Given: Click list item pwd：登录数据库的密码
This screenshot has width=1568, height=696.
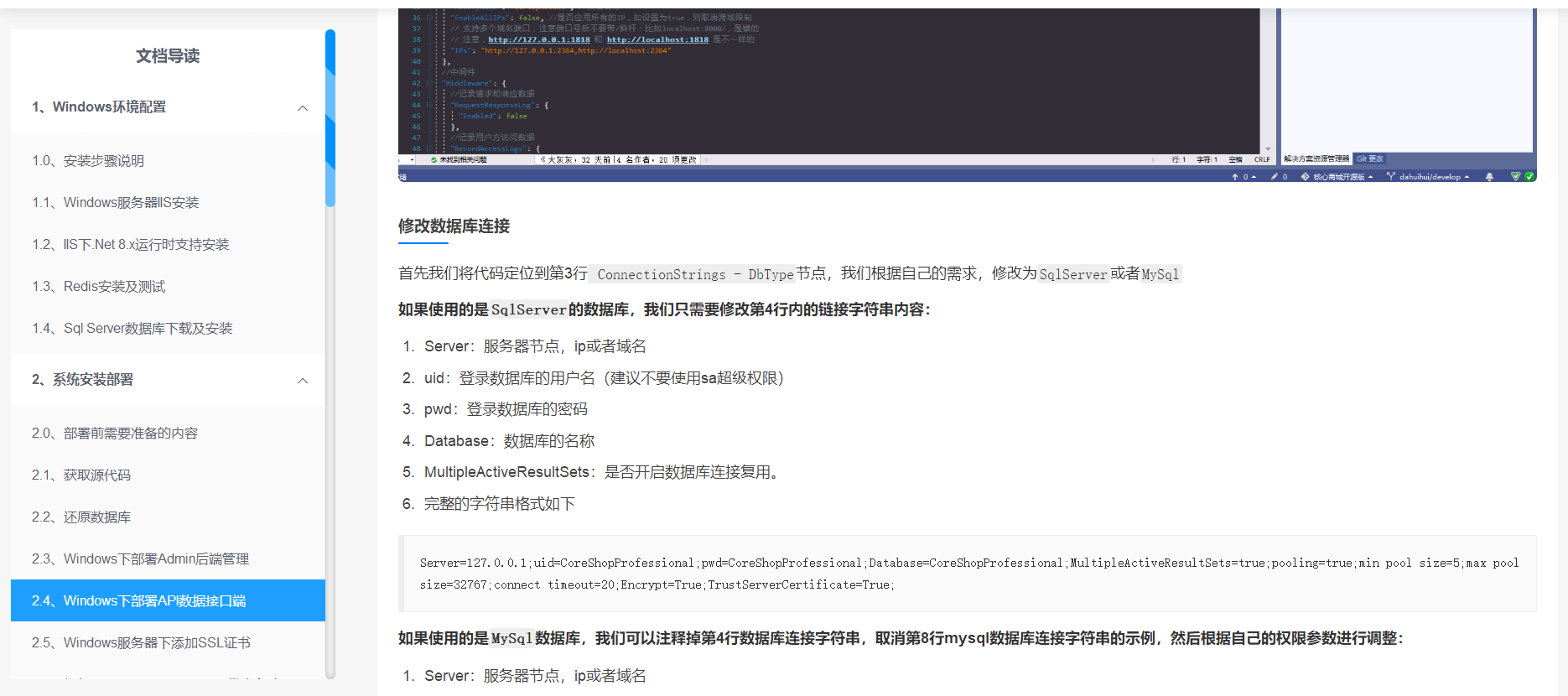Looking at the screenshot, I should coord(506,409).
